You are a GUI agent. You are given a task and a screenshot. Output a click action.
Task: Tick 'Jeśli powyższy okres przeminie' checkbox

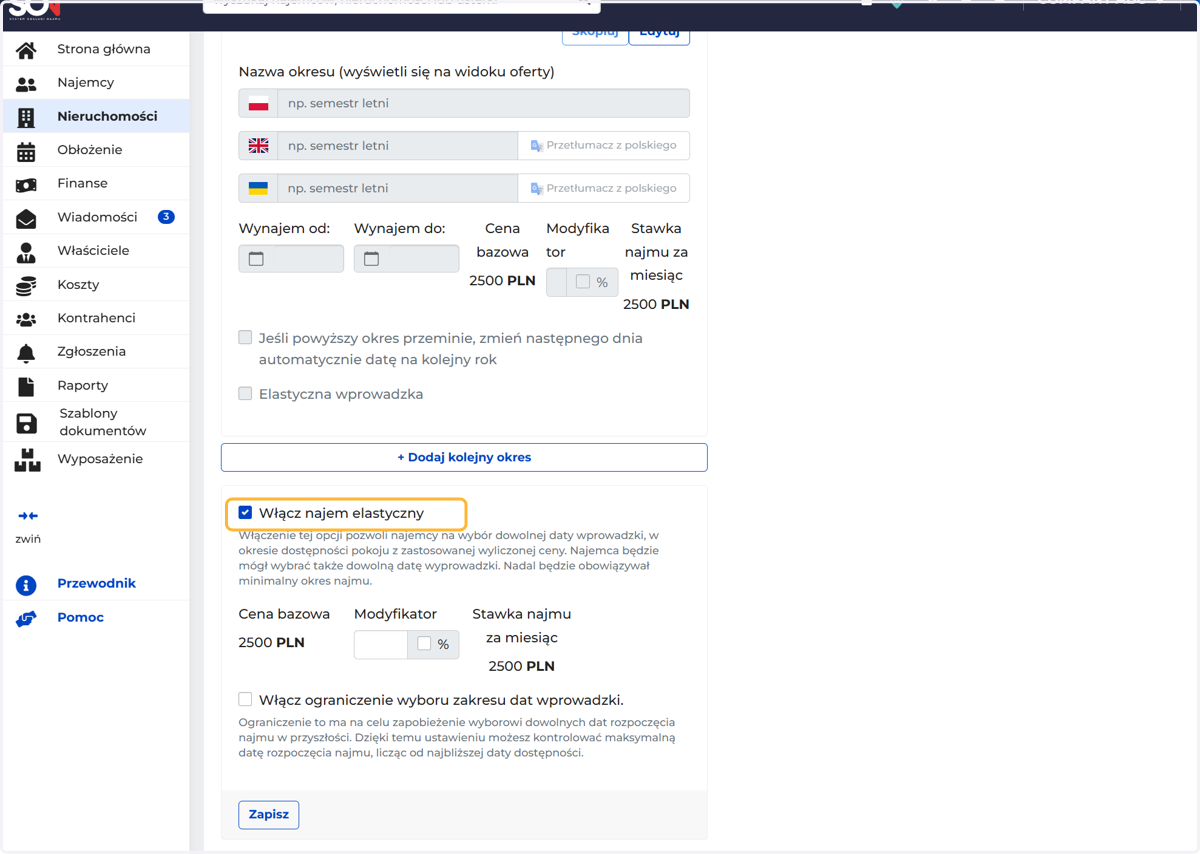245,338
